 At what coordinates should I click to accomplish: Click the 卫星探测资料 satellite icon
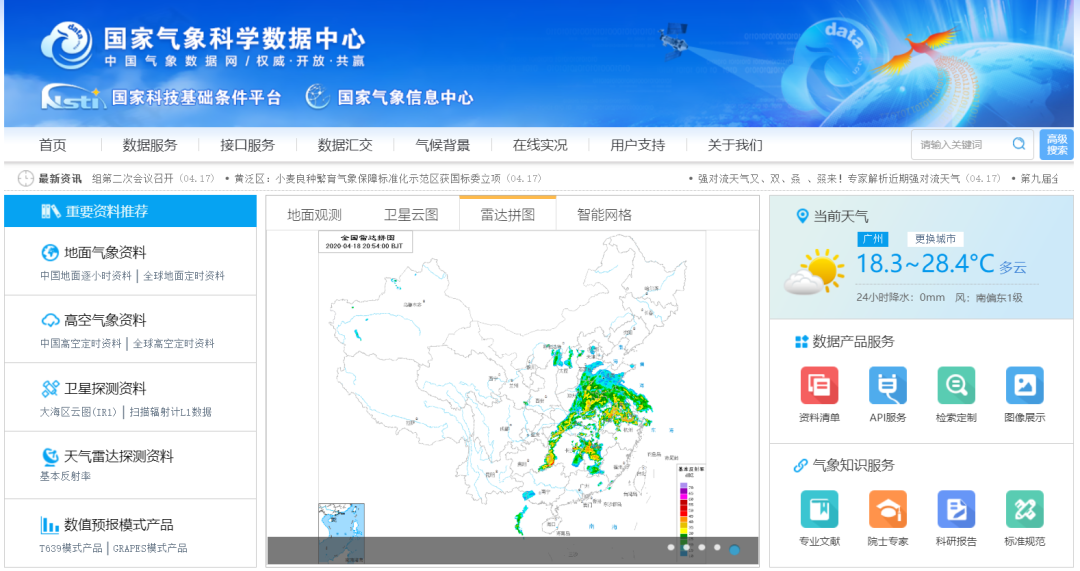(x=50, y=388)
